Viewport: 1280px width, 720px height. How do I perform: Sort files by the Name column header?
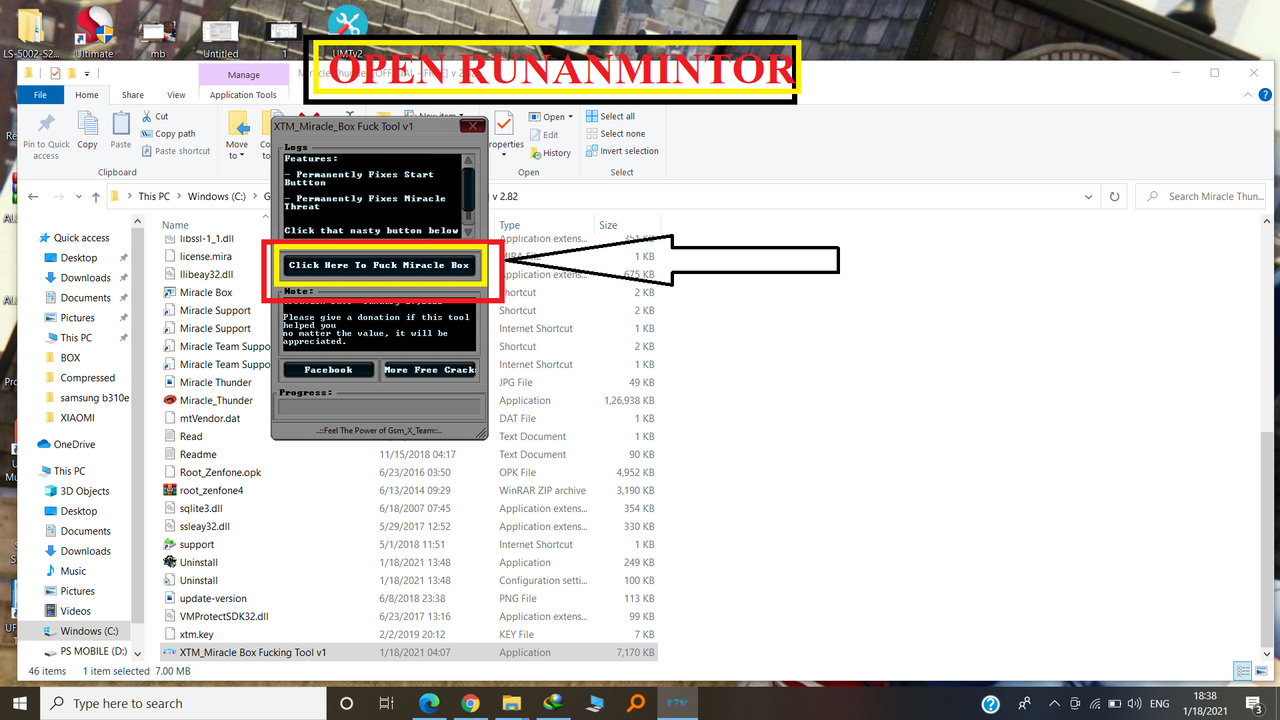(176, 225)
